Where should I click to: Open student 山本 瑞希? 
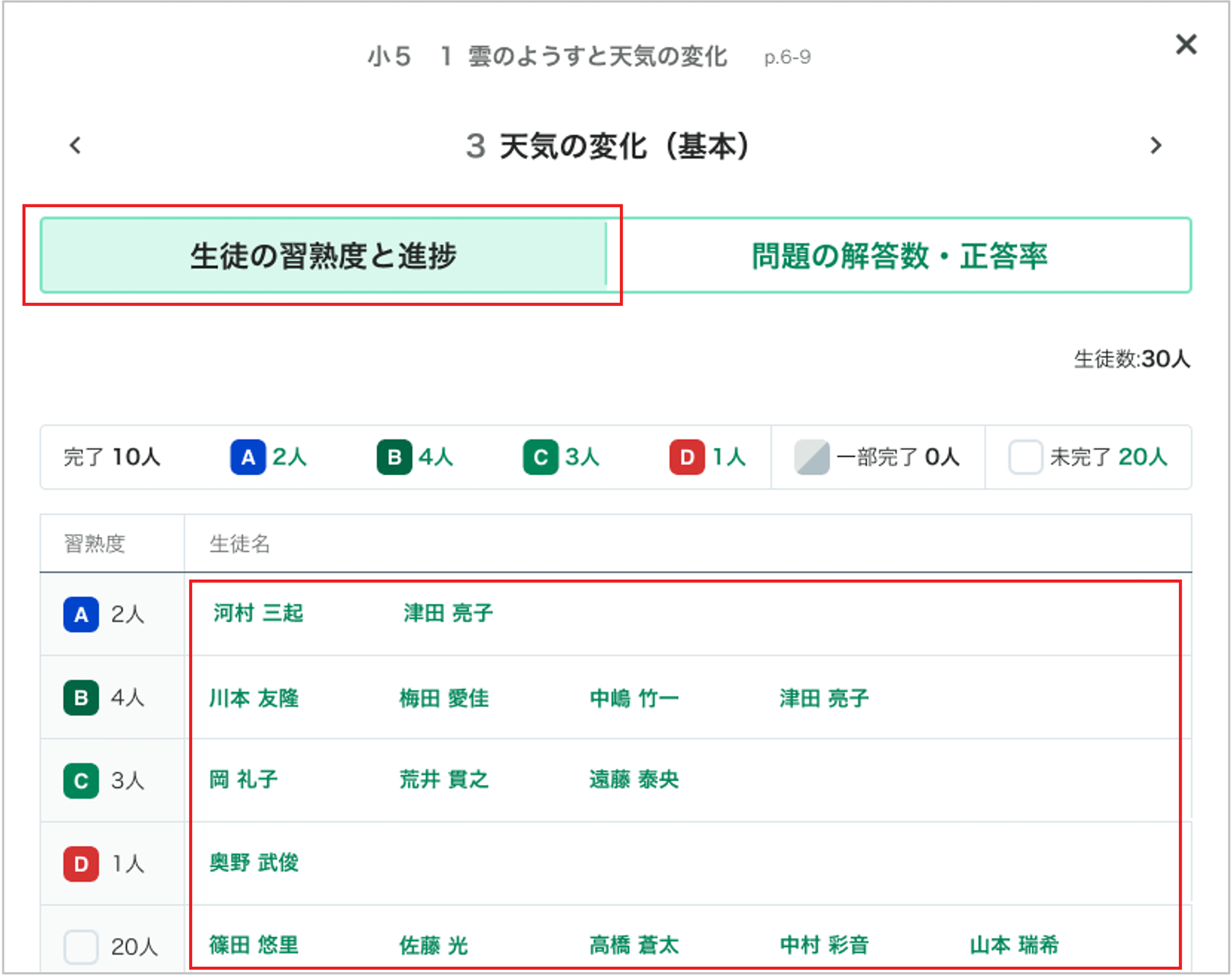1014,945
